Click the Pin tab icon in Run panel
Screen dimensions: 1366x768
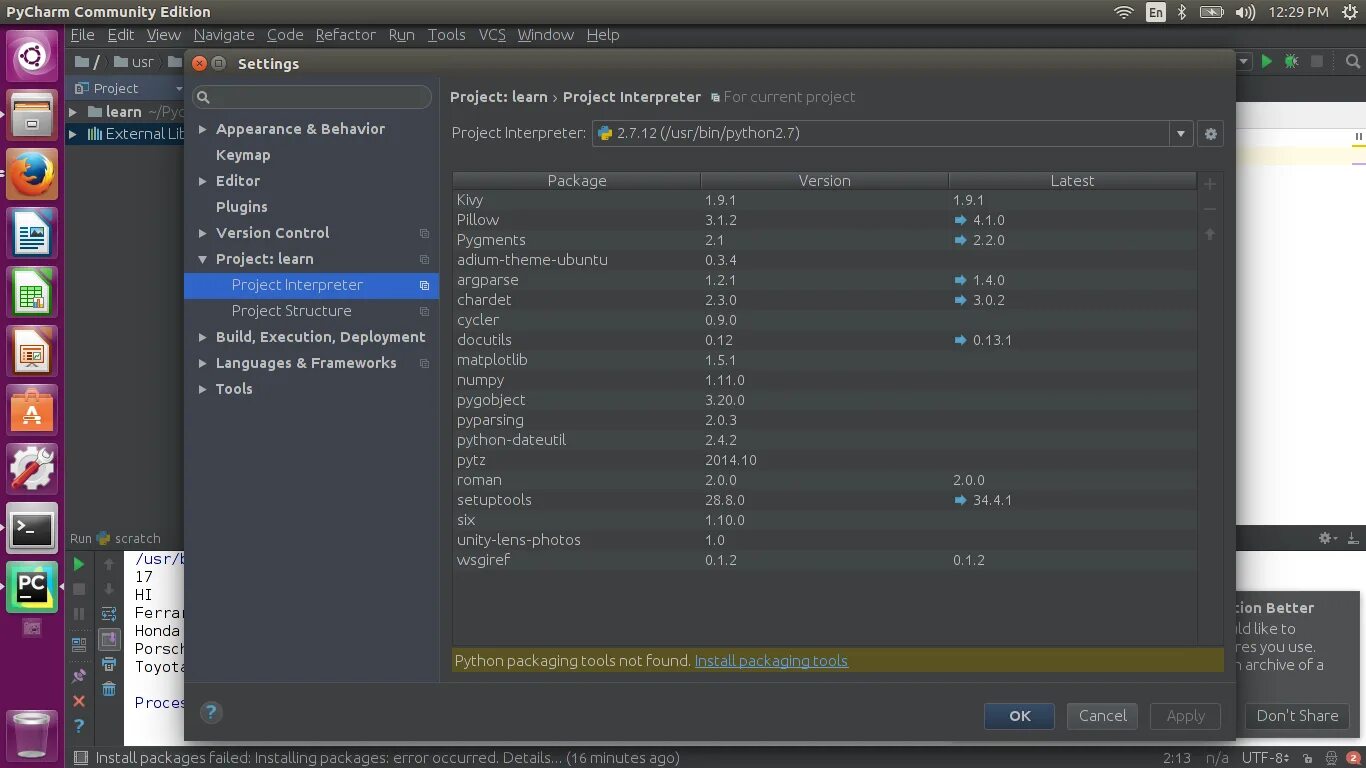click(79, 676)
